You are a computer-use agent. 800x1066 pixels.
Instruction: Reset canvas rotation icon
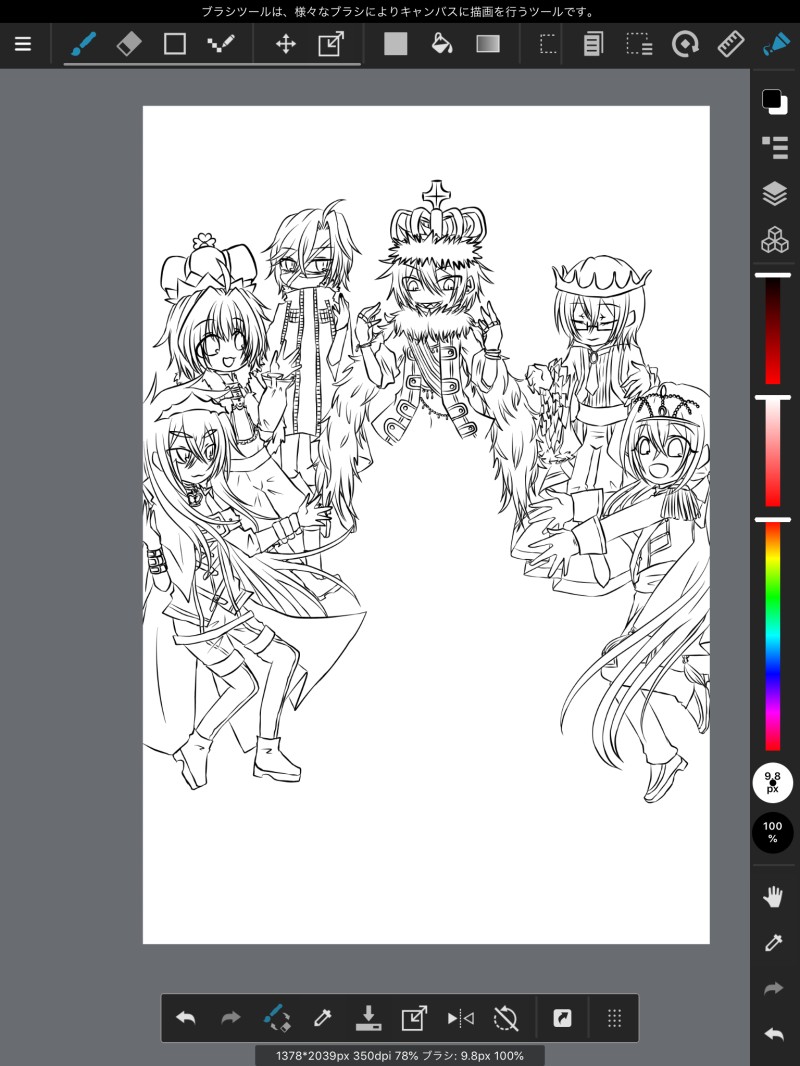506,1018
